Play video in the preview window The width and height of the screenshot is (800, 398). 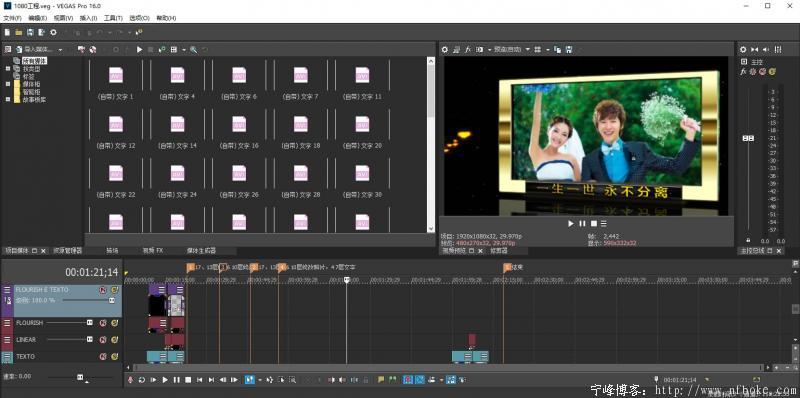pyautogui.click(x=571, y=223)
